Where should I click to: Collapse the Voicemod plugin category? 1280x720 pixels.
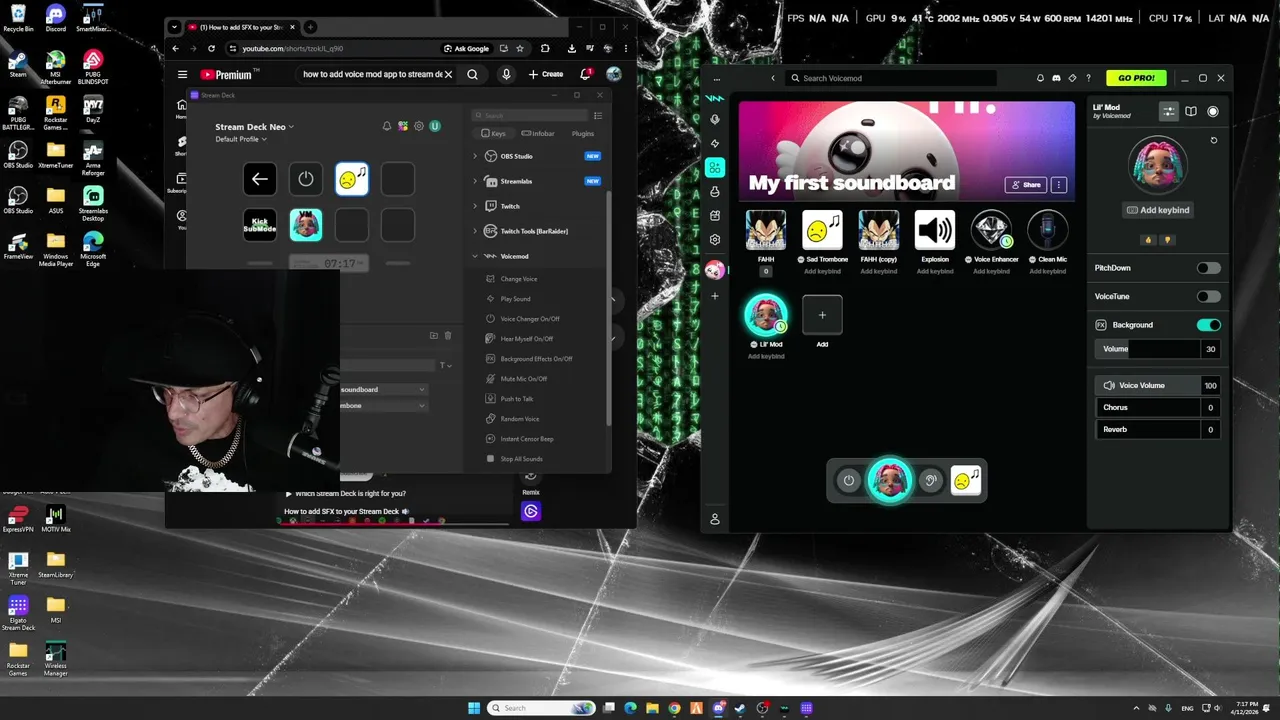click(475, 256)
